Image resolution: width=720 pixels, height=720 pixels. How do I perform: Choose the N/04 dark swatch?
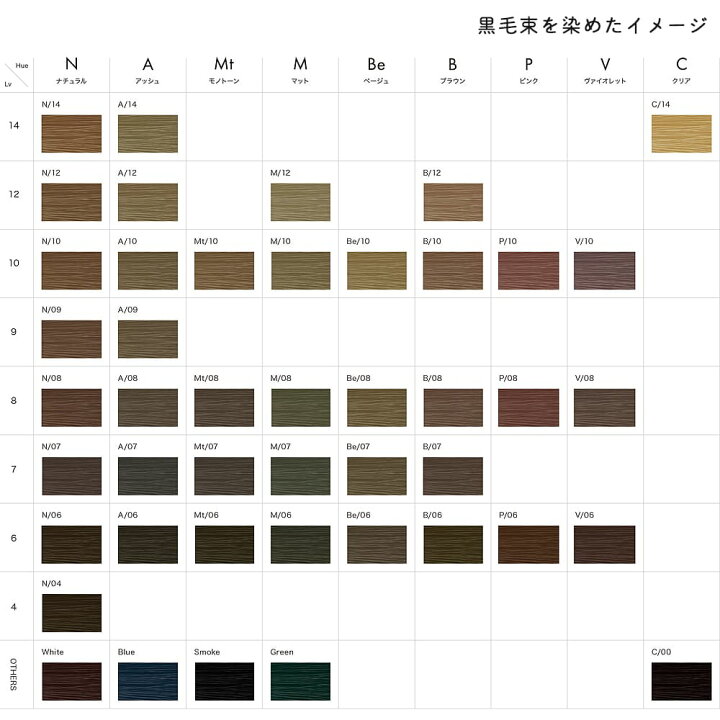click(71, 613)
